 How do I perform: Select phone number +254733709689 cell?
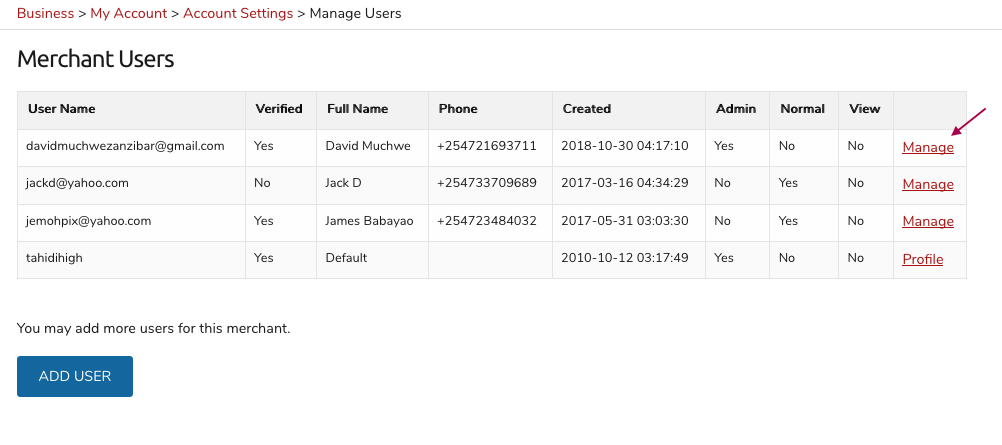pos(490,185)
